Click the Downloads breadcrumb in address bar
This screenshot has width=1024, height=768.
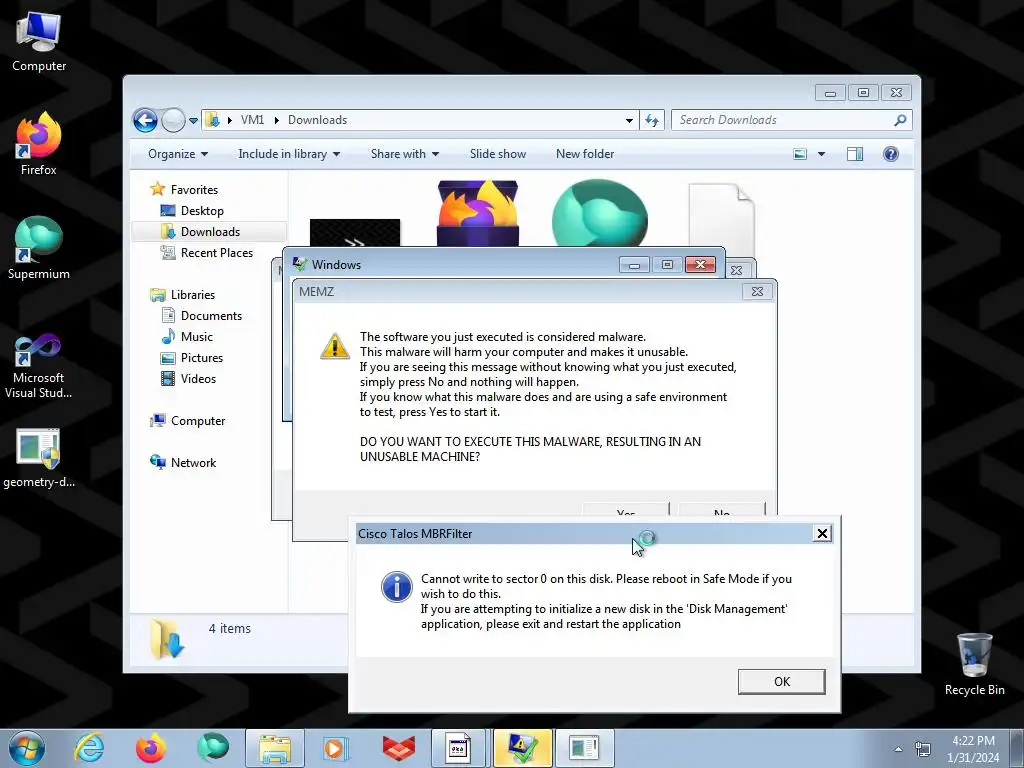coord(317,120)
